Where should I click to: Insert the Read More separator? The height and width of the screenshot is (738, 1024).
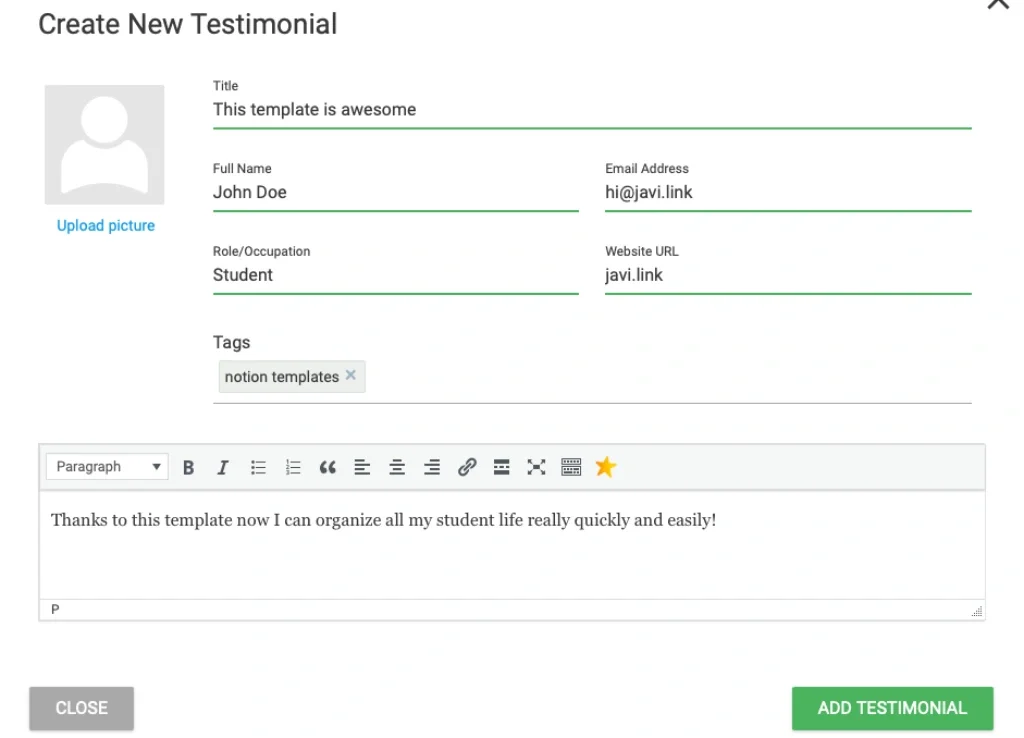[x=501, y=466]
